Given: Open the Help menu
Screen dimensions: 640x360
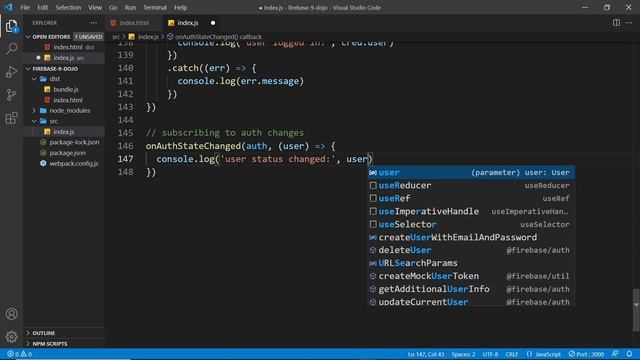Looking at the screenshot, I should click(180, 7).
